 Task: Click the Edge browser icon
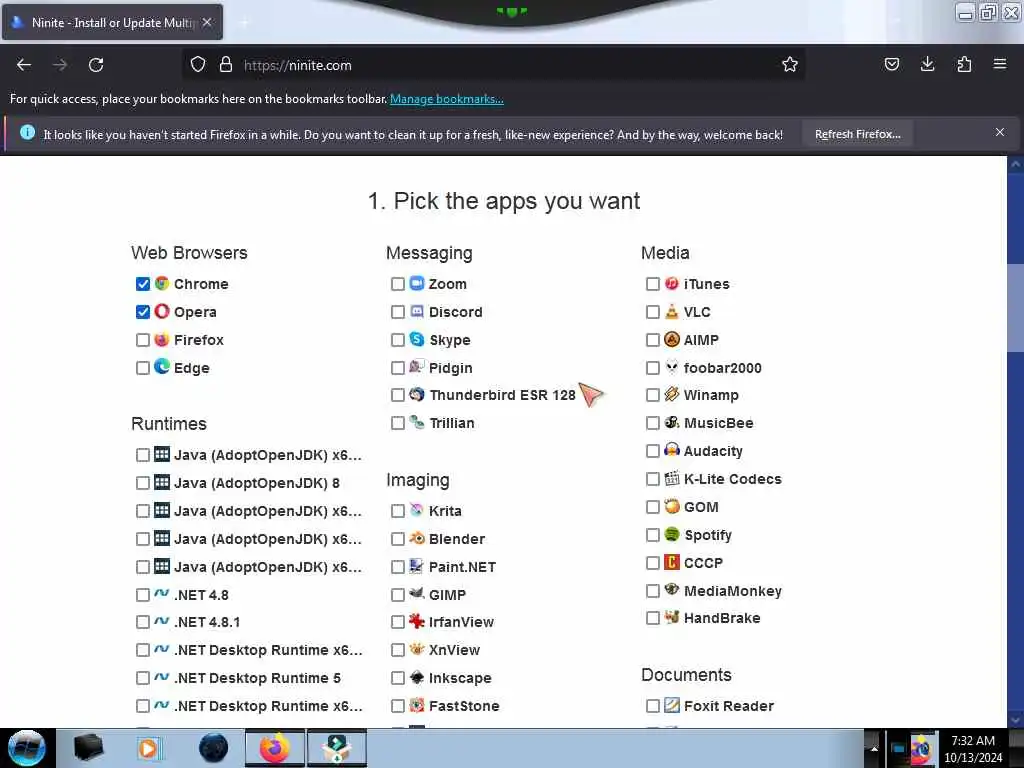click(x=161, y=367)
